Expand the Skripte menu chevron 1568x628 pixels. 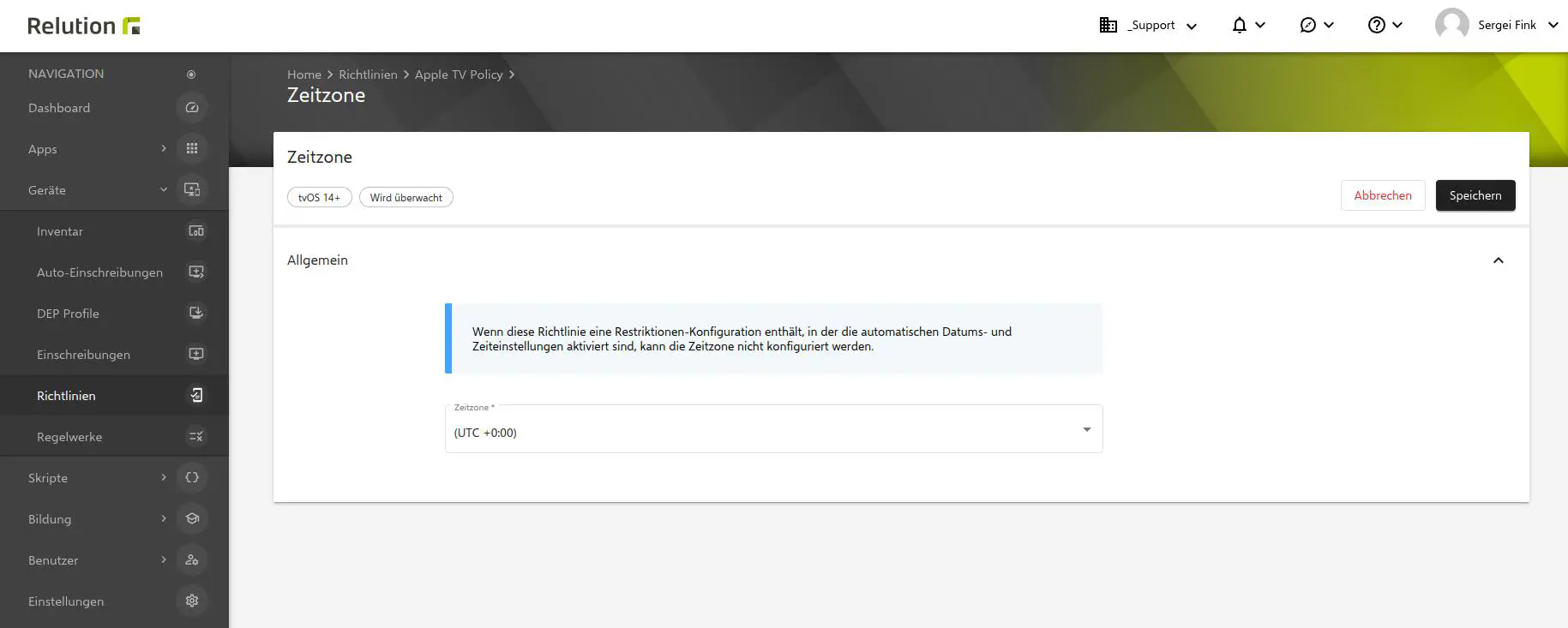[164, 478]
